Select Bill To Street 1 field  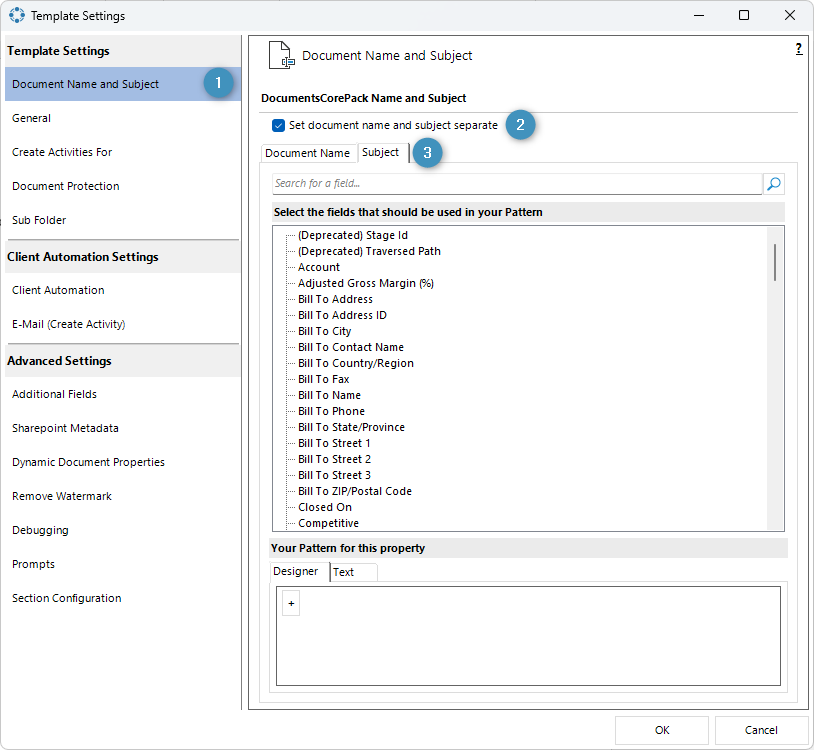(334, 443)
